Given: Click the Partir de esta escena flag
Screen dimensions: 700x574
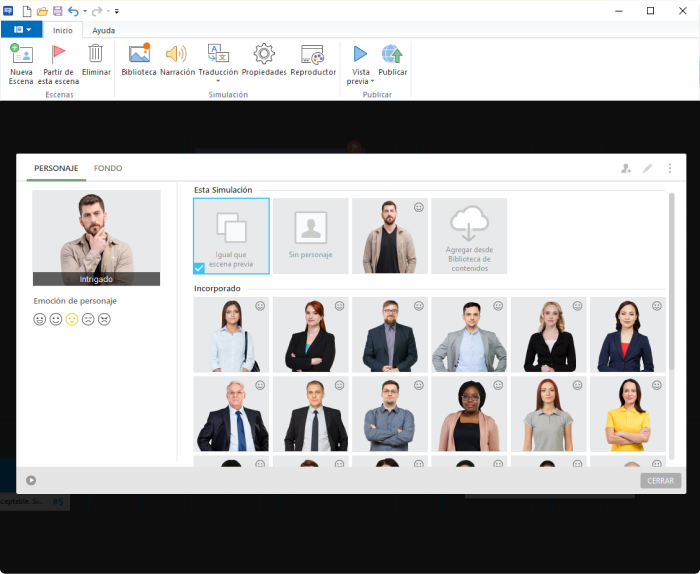Looking at the screenshot, I should [x=59, y=55].
